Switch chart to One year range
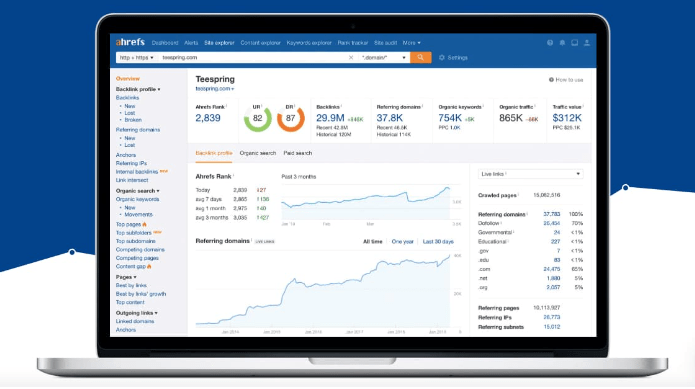This screenshot has height=389, width=695. click(x=402, y=242)
